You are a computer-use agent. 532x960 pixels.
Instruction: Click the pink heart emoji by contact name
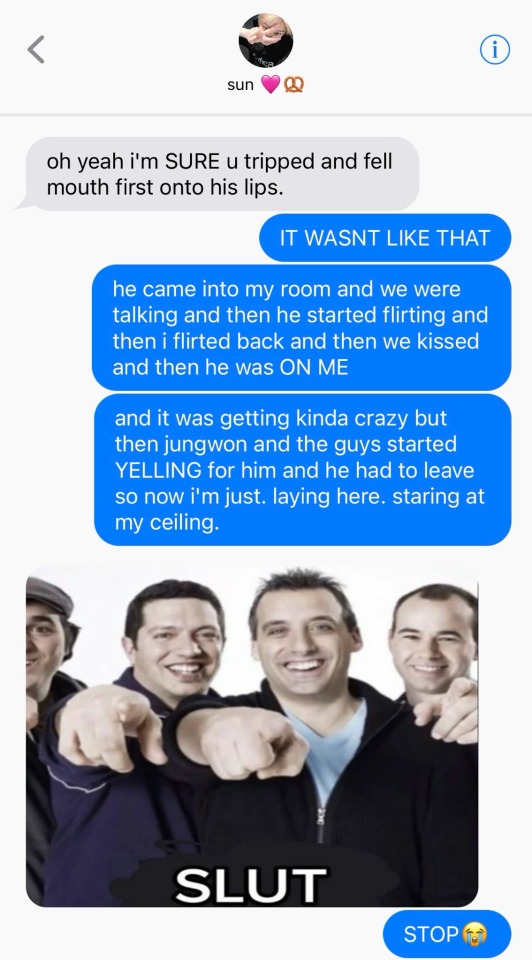[x=271, y=84]
